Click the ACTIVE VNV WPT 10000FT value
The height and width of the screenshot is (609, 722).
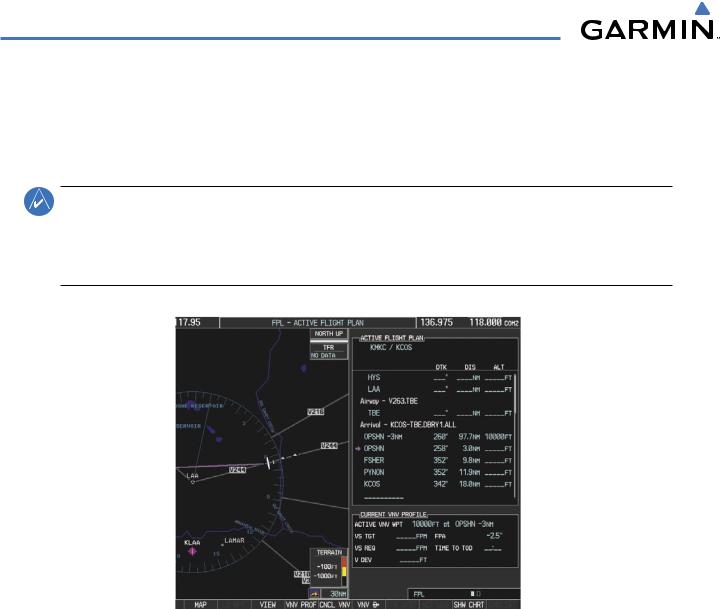coord(425,524)
